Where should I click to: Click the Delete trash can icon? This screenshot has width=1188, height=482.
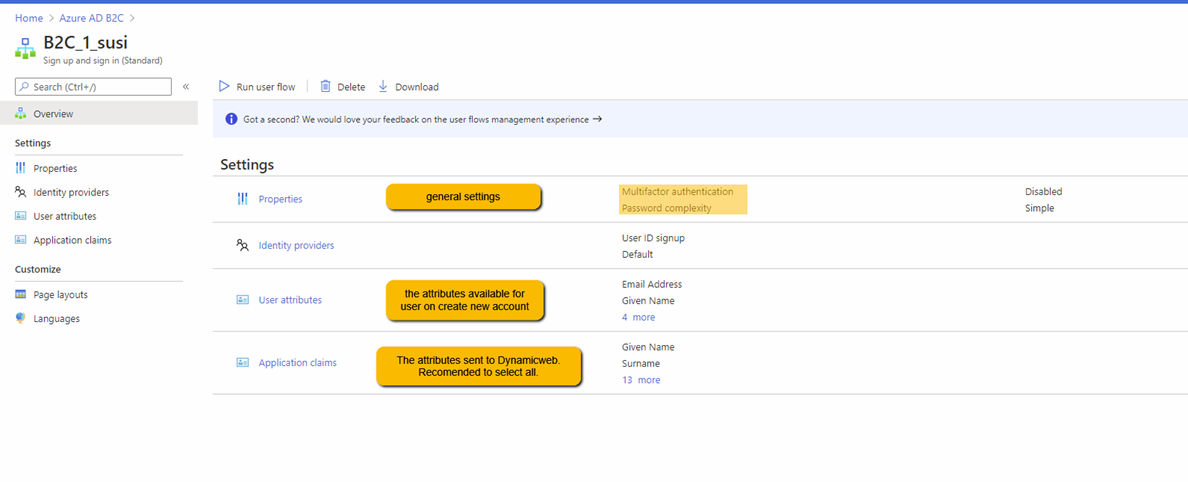(325, 87)
